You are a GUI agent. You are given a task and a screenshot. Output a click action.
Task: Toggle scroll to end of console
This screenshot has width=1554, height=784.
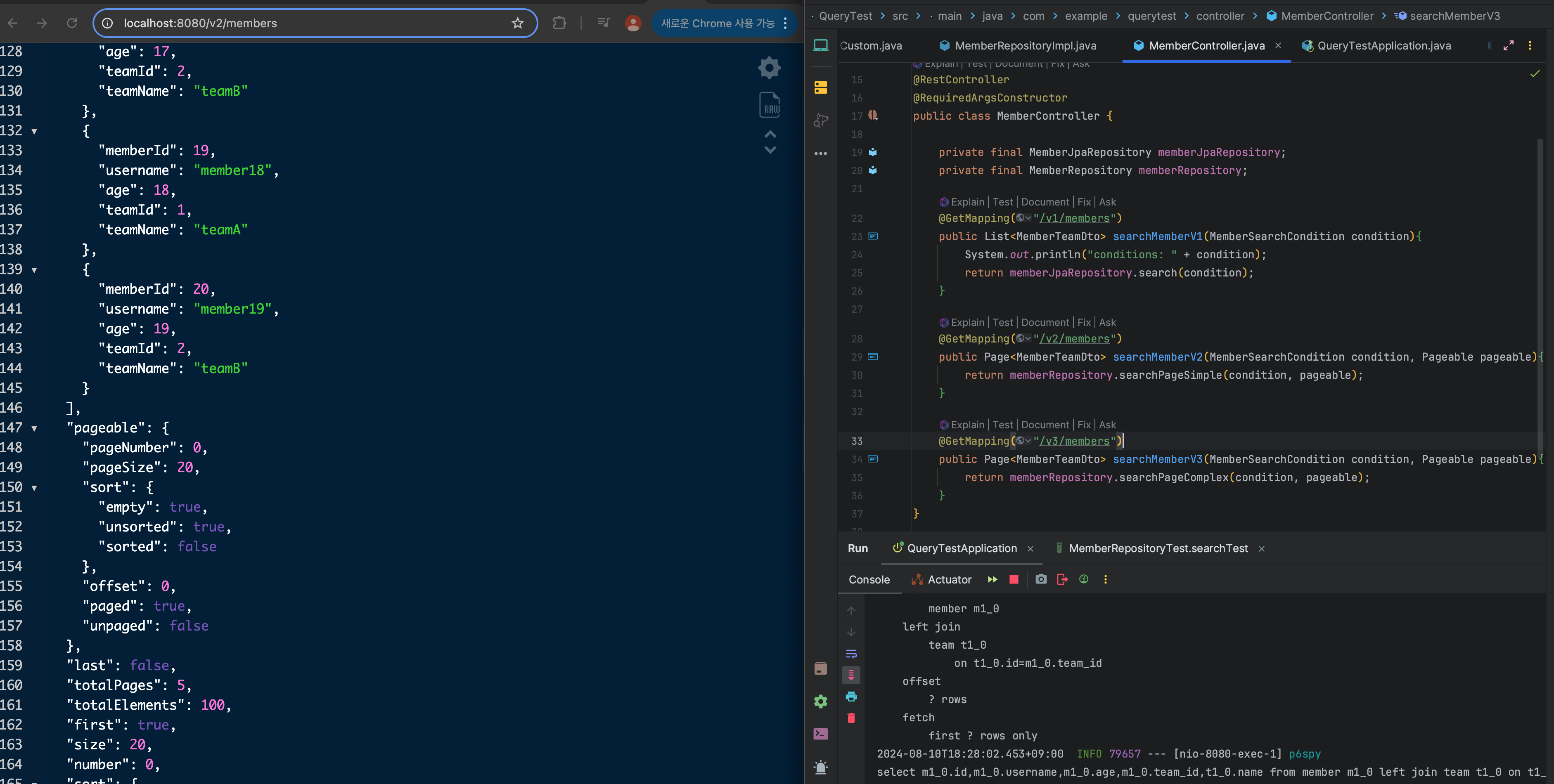tap(851, 675)
